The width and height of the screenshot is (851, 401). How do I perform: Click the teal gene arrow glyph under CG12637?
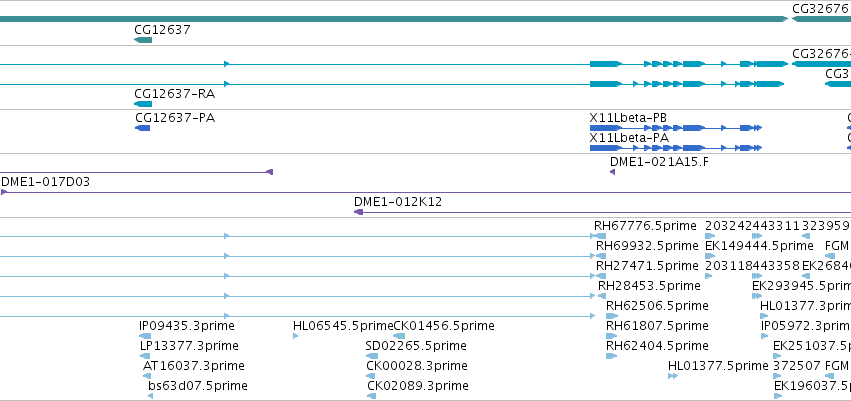point(143,40)
